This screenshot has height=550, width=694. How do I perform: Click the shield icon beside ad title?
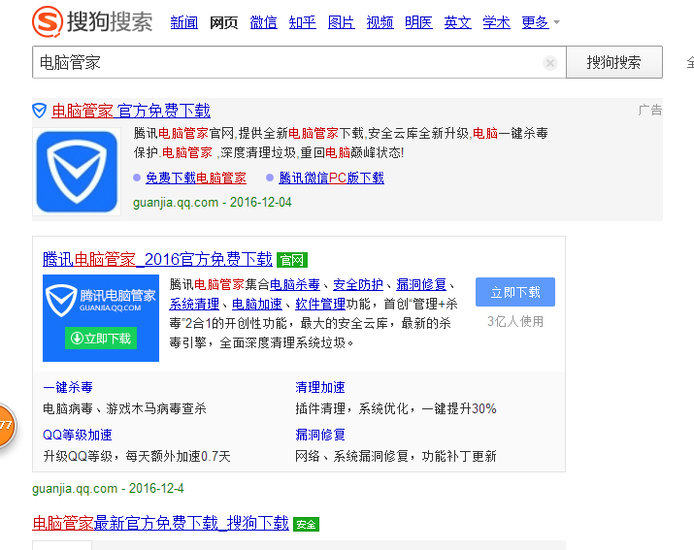pyautogui.click(x=39, y=111)
